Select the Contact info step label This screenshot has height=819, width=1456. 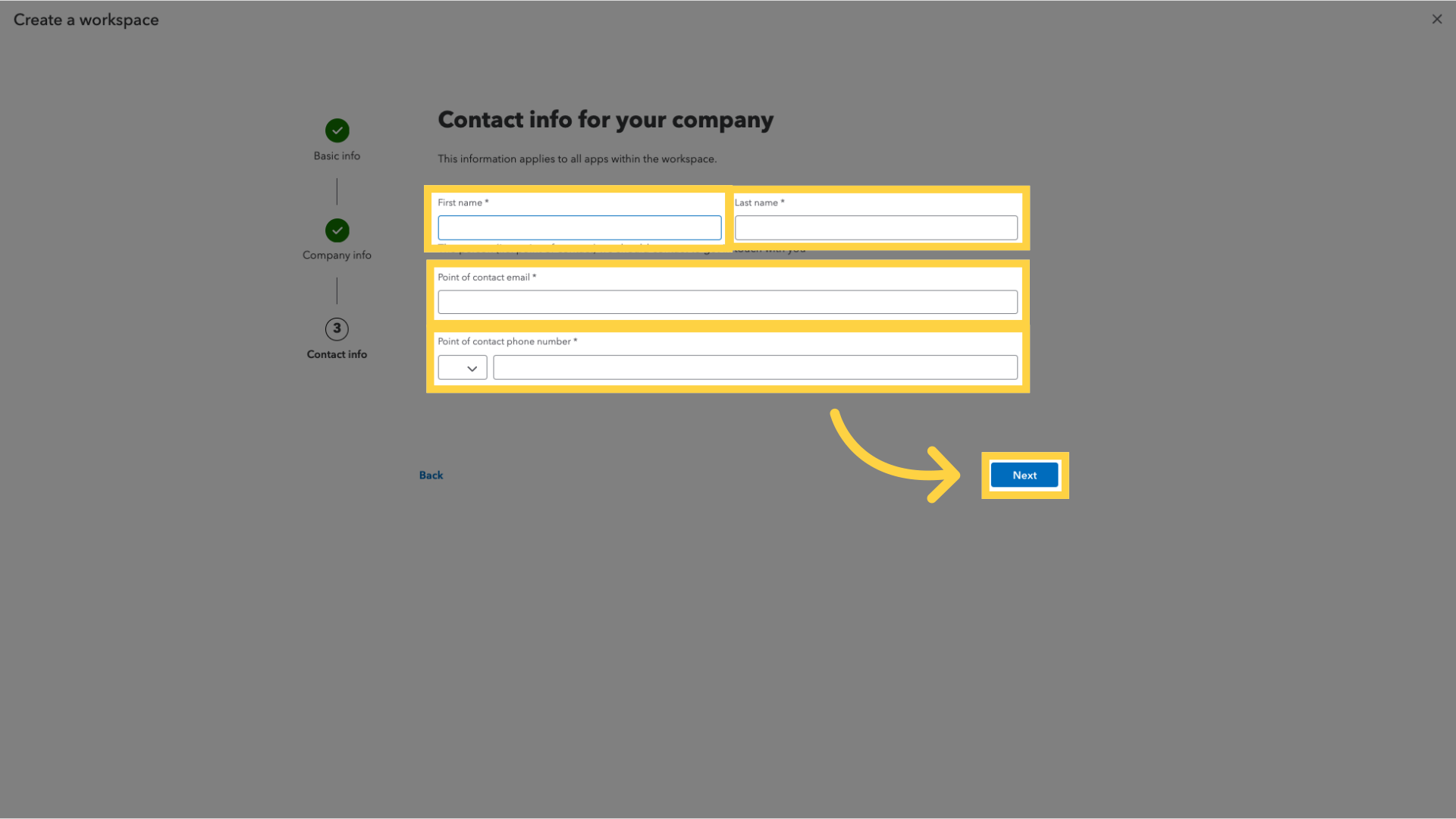point(337,355)
